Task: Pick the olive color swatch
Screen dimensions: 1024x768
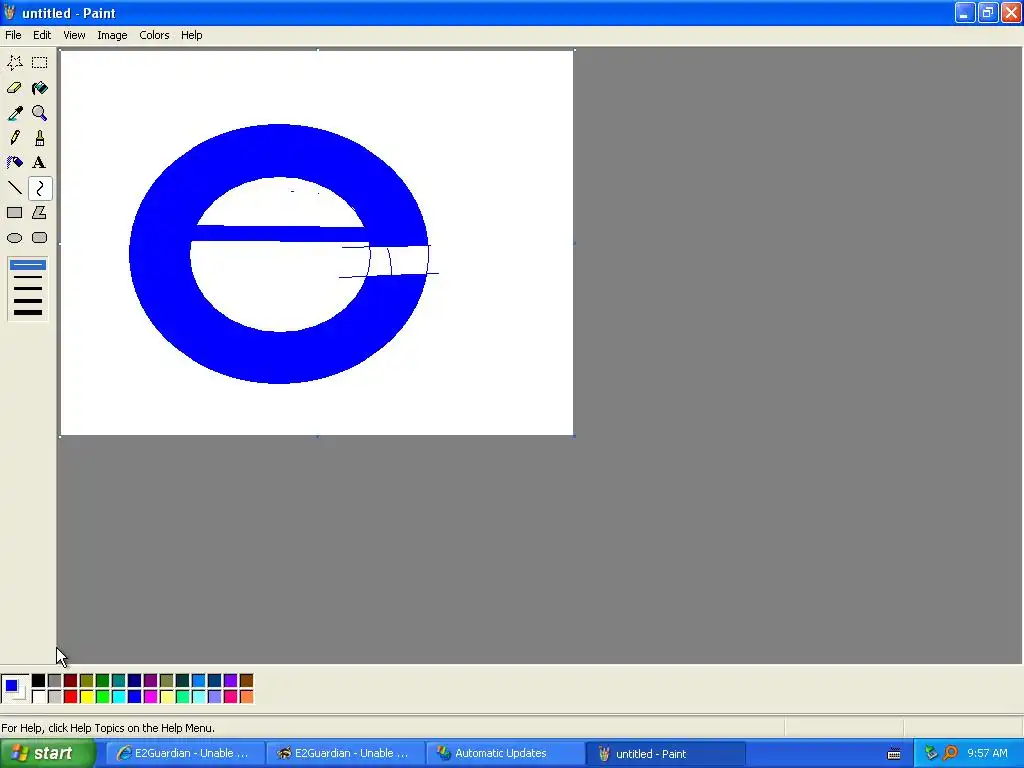Action: click(x=86, y=681)
